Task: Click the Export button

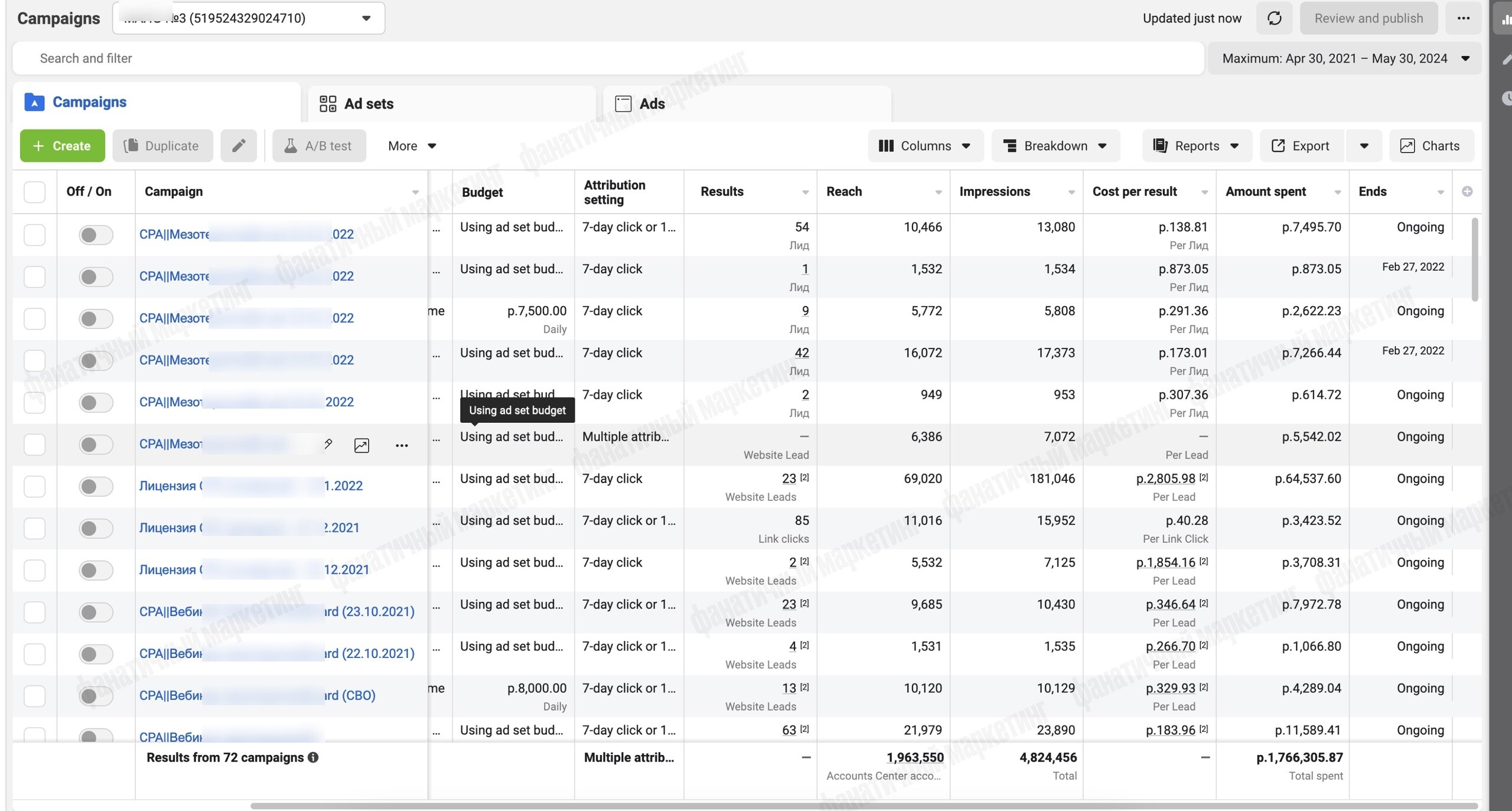Action: click(x=1302, y=146)
